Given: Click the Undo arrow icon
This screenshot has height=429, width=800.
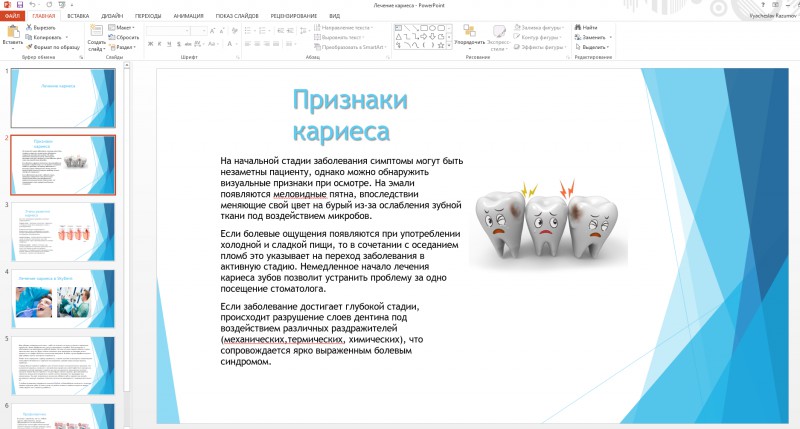Looking at the screenshot, I should (33, 5).
